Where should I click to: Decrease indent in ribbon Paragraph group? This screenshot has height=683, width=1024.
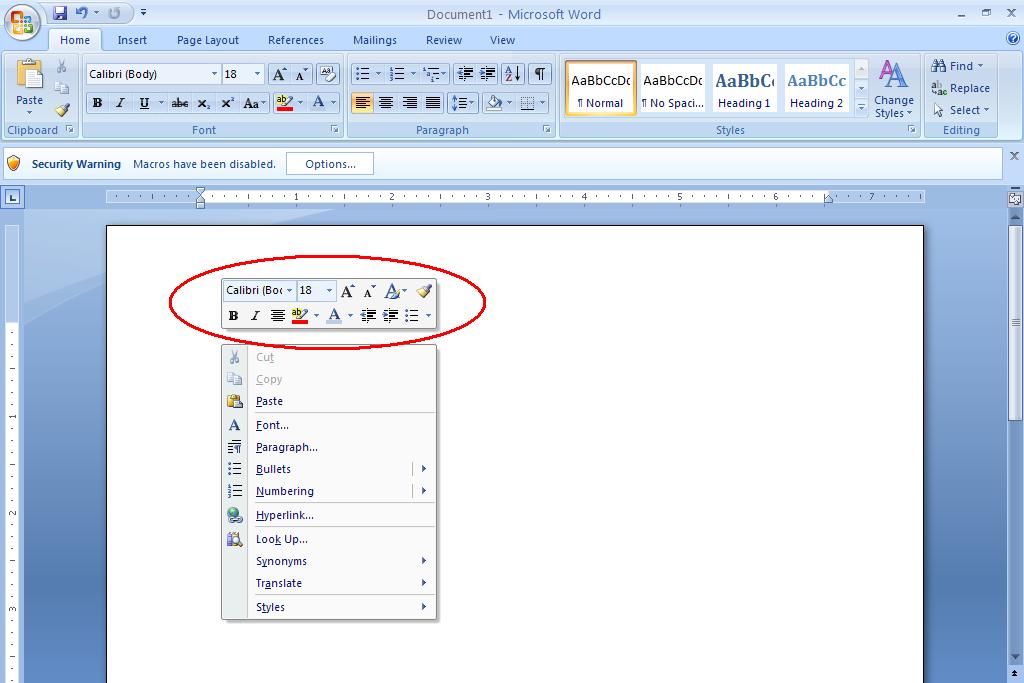pyautogui.click(x=465, y=74)
